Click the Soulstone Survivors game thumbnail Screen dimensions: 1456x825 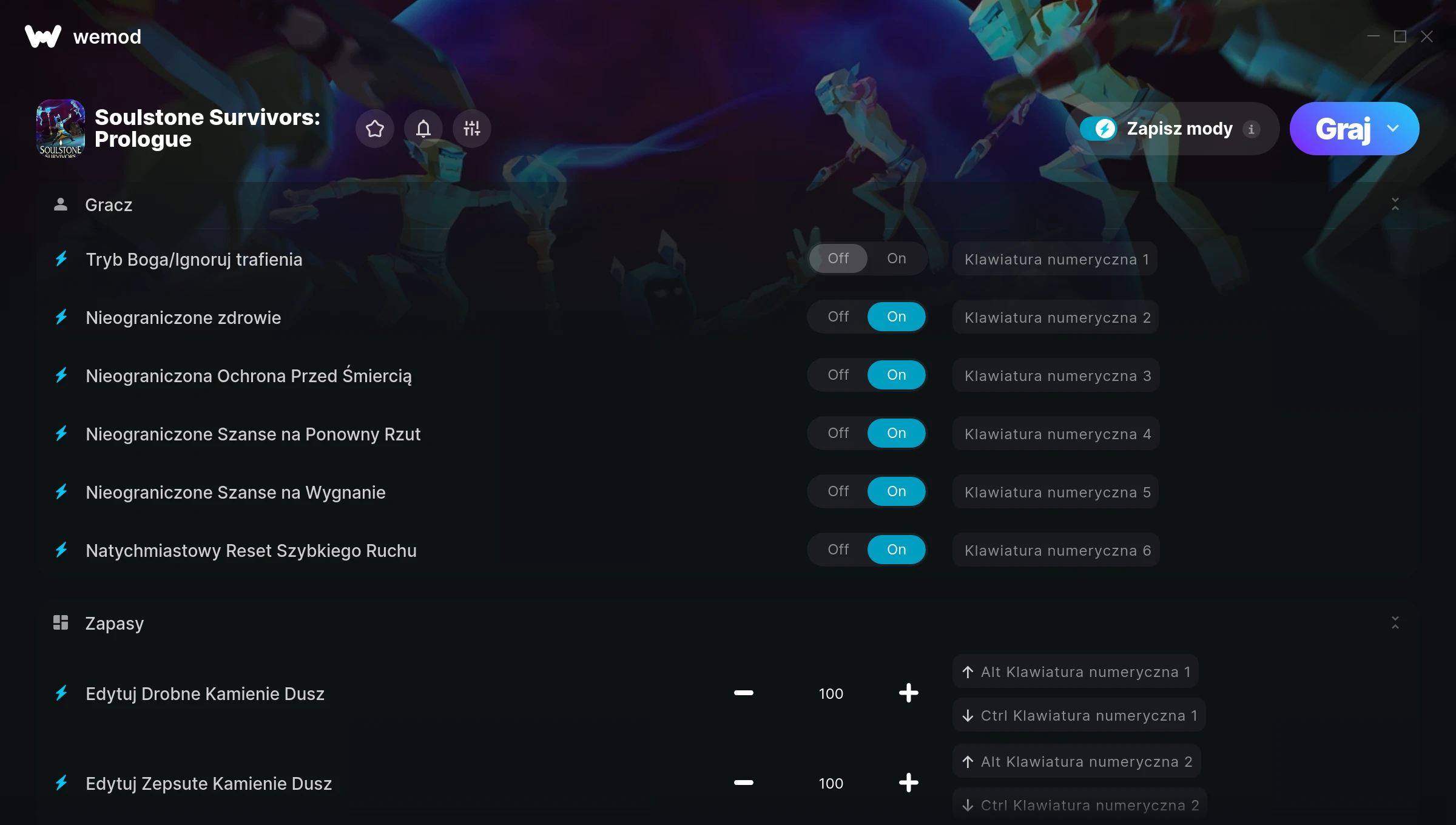coord(60,129)
